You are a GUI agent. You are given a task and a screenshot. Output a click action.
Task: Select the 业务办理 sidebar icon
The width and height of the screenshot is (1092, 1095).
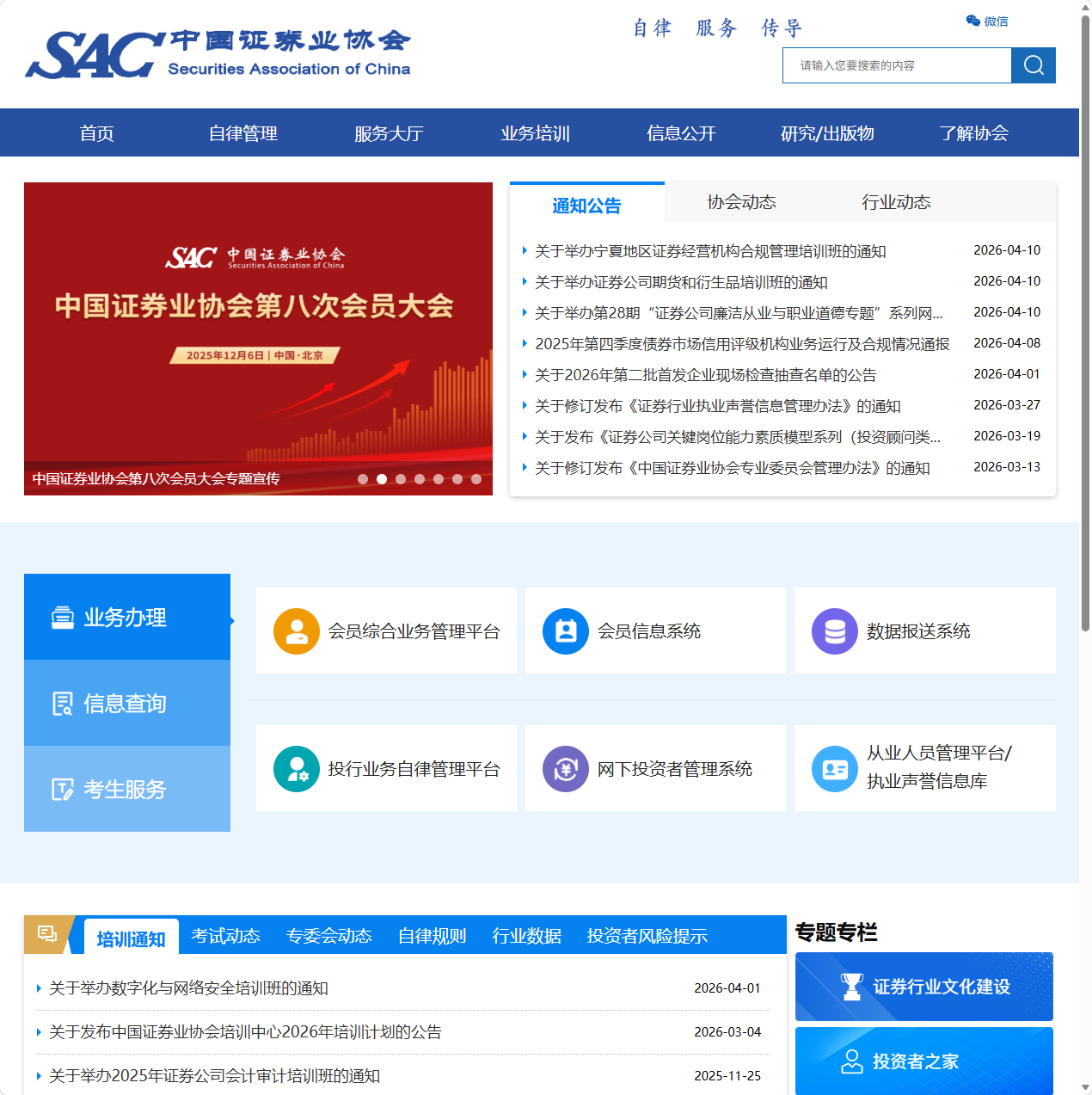click(x=61, y=617)
